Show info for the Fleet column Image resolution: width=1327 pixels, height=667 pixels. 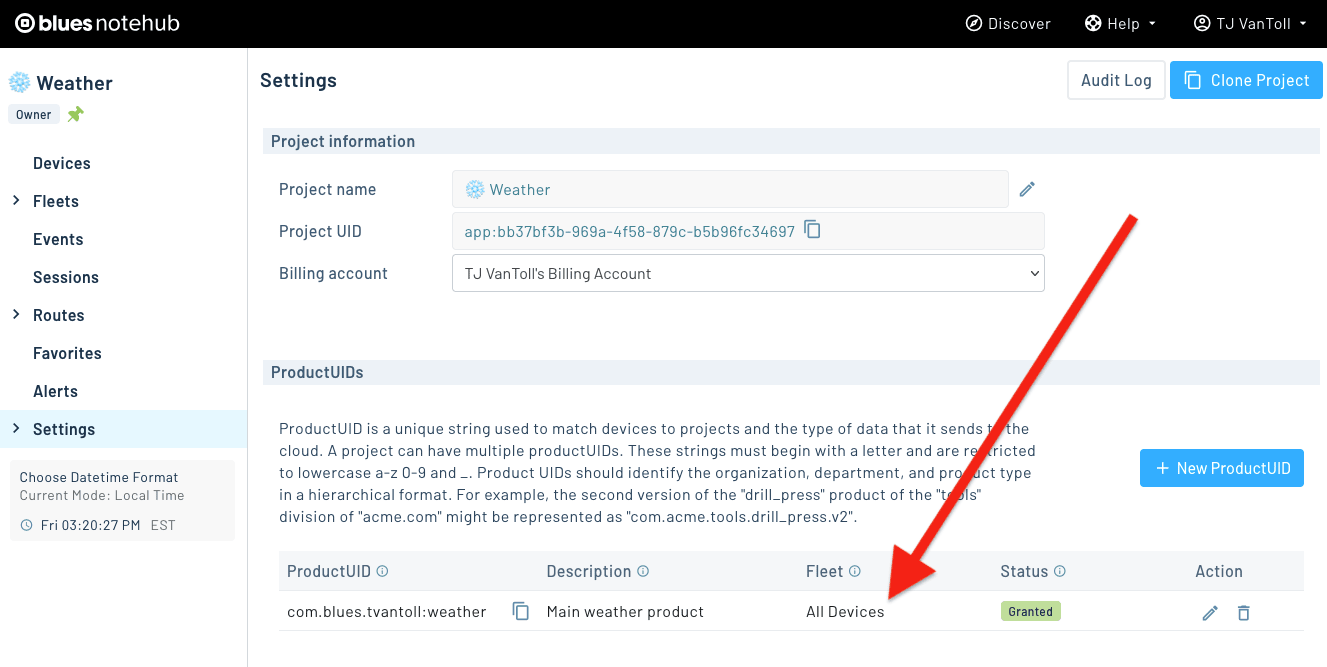855,572
